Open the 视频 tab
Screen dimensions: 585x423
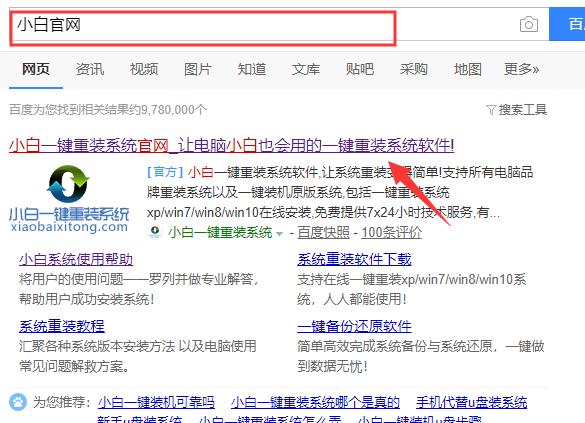[144, 69]
